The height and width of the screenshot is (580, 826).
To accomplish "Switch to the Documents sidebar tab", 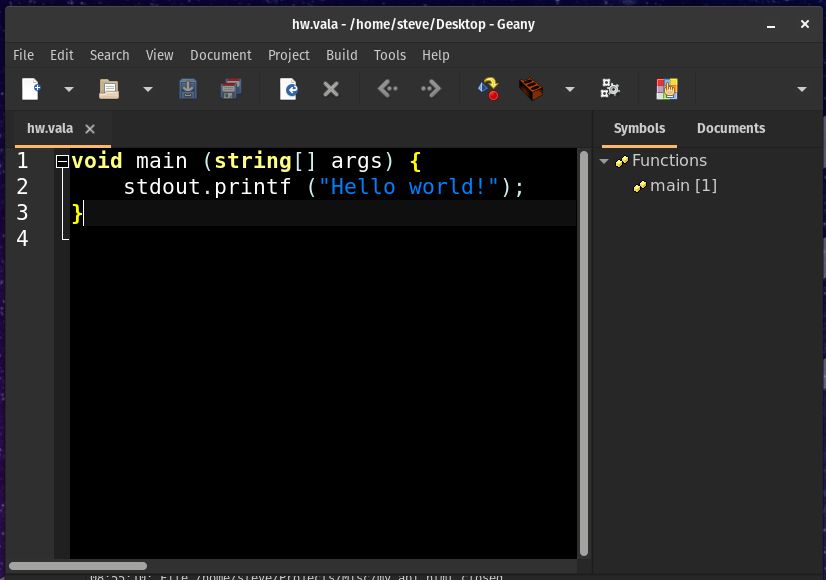I will point(731,129).
